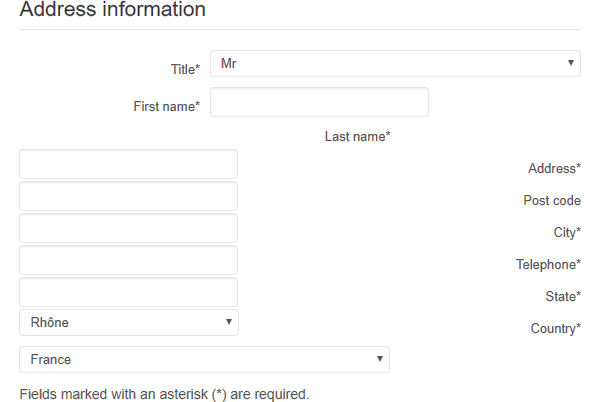Click the required fields asterisk note
Viewport: 607px width, 402px height.
click(x=164, y=394)
